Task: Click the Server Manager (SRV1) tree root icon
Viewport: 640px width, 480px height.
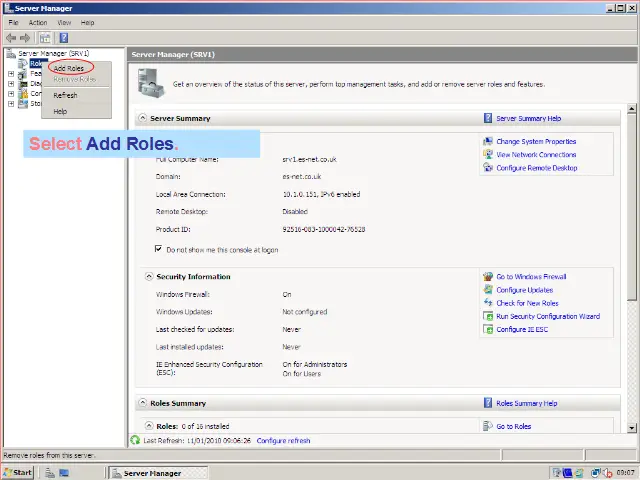Action: click(11, 53)
